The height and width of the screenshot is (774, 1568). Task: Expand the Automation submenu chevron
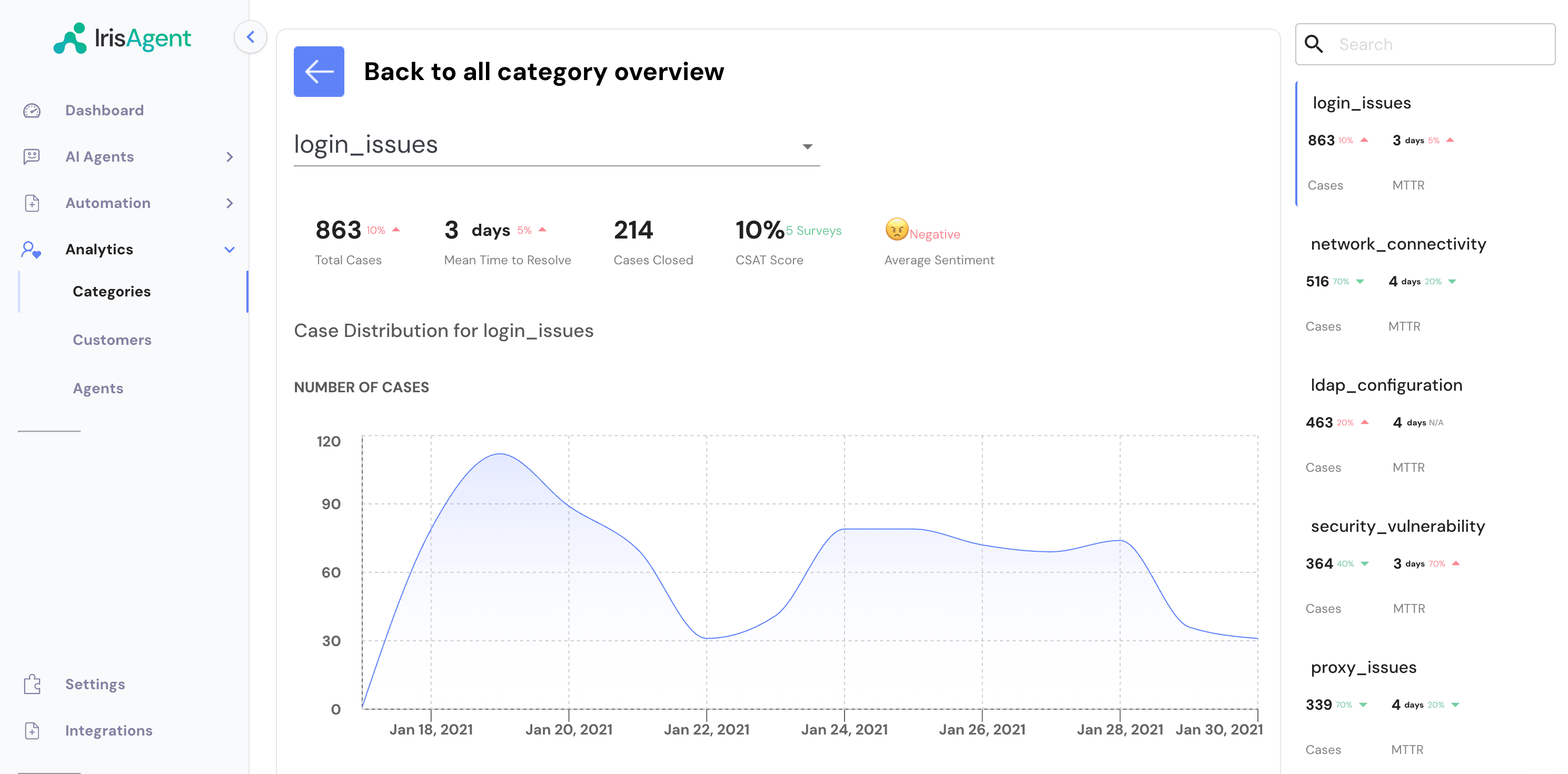pyautogui.click(x=230, y=203)
